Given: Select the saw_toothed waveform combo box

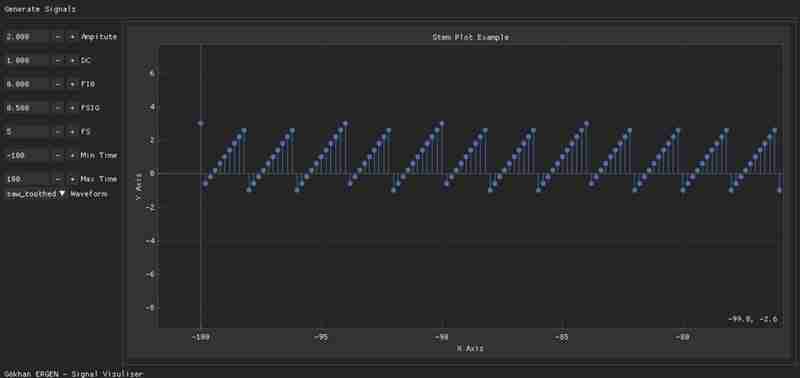Looking at the screenshot, I should 35,194.
